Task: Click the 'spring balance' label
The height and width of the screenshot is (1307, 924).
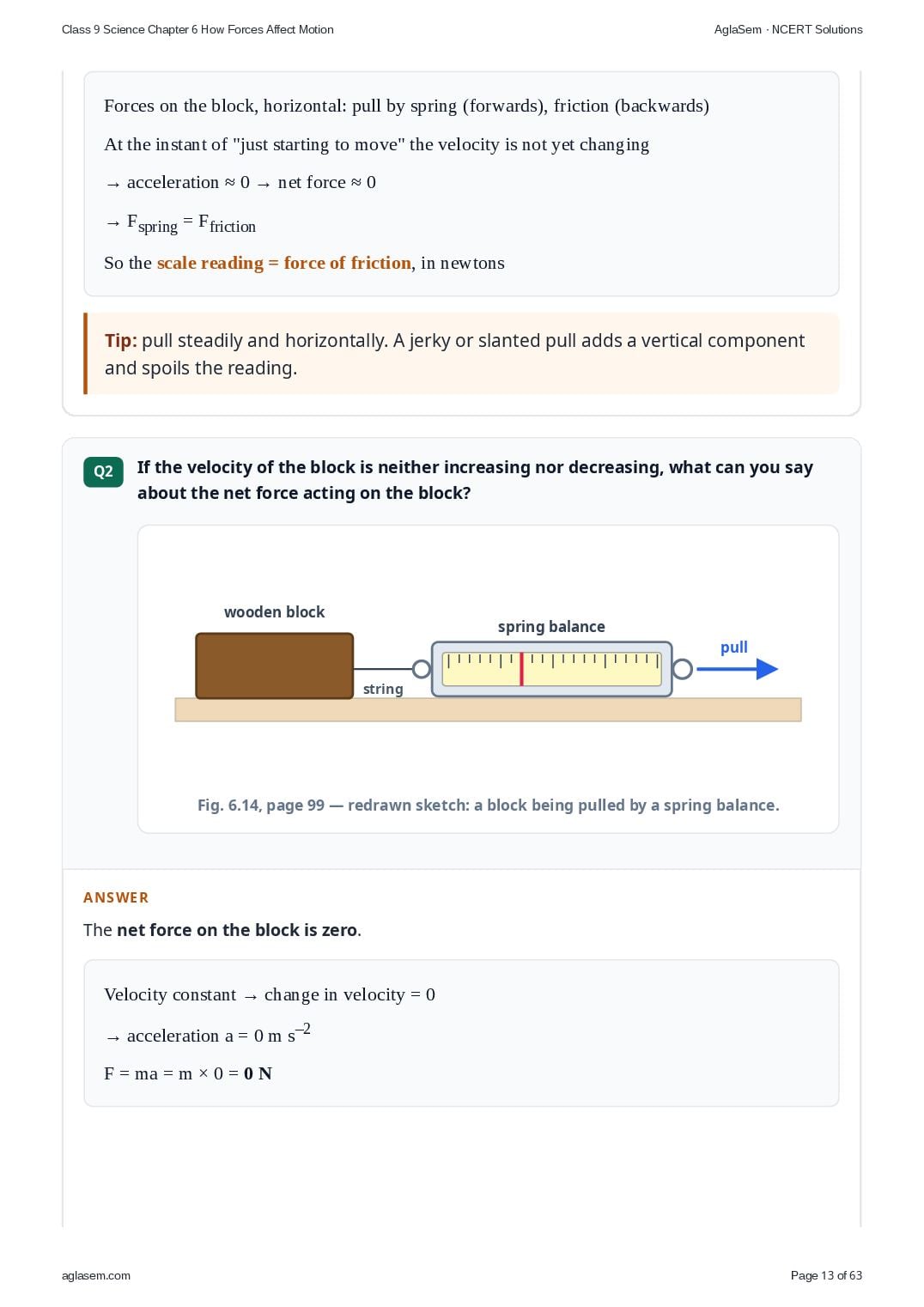Action: coord(551,627)
